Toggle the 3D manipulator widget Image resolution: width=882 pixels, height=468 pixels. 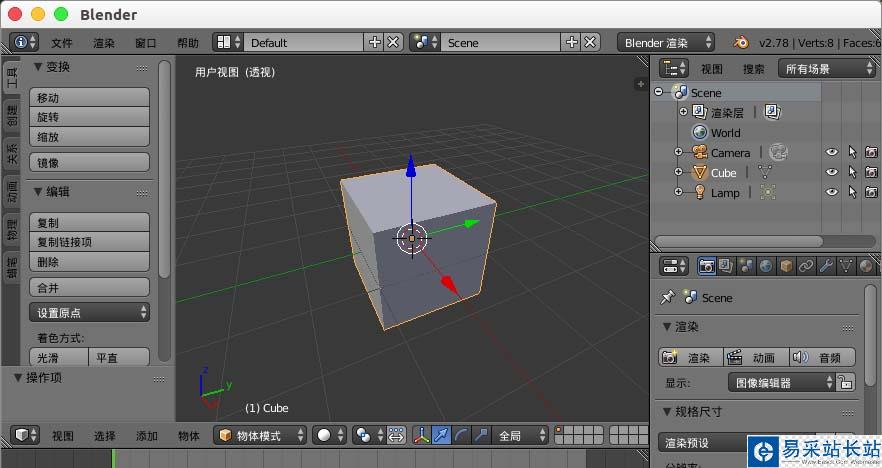pos(422,435)
